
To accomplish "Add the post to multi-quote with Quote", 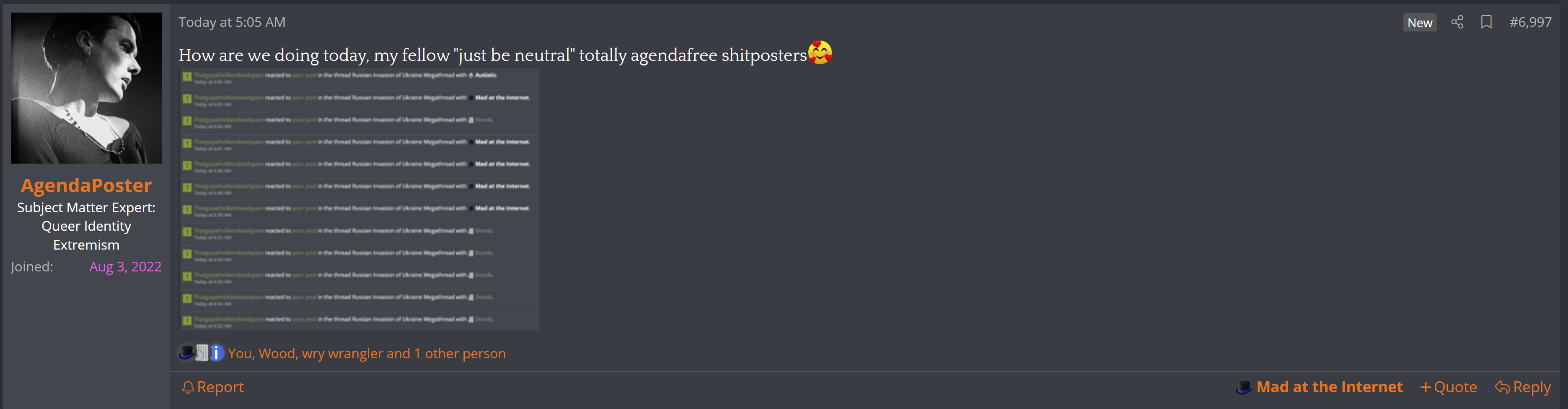I will (x=1449, y=387).
